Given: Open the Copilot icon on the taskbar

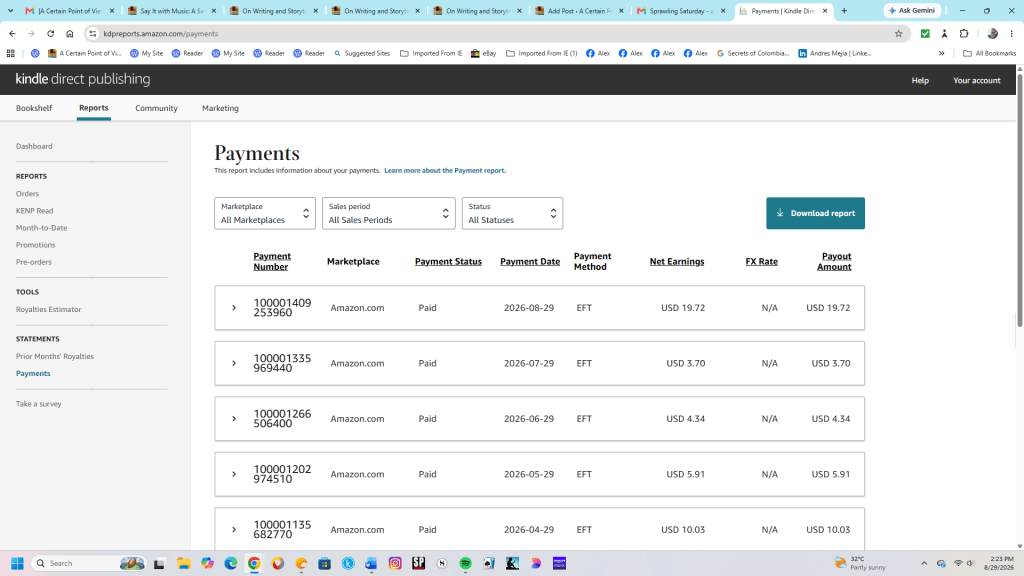Looking at the screenshot, I should (x=207, y=563).
